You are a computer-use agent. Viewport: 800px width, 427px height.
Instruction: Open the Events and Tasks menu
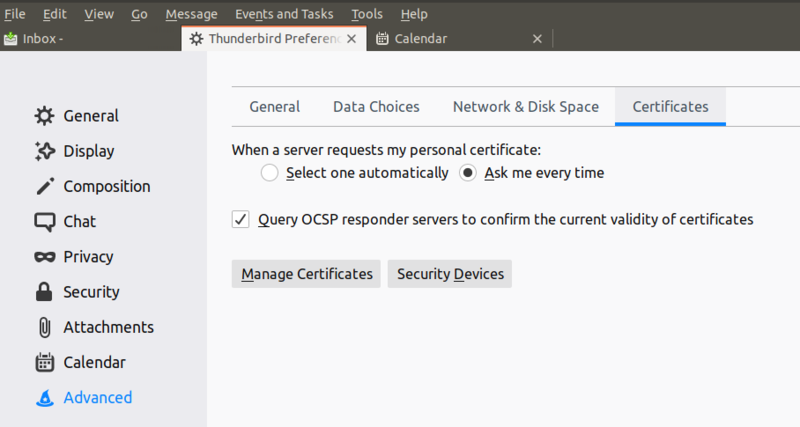[x=285, y=14]
